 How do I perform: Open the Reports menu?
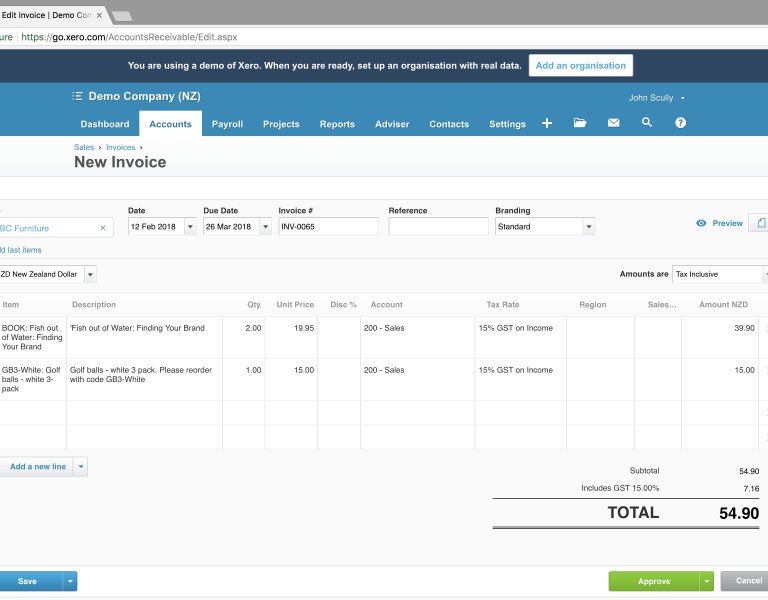click(x=337, y=124)
